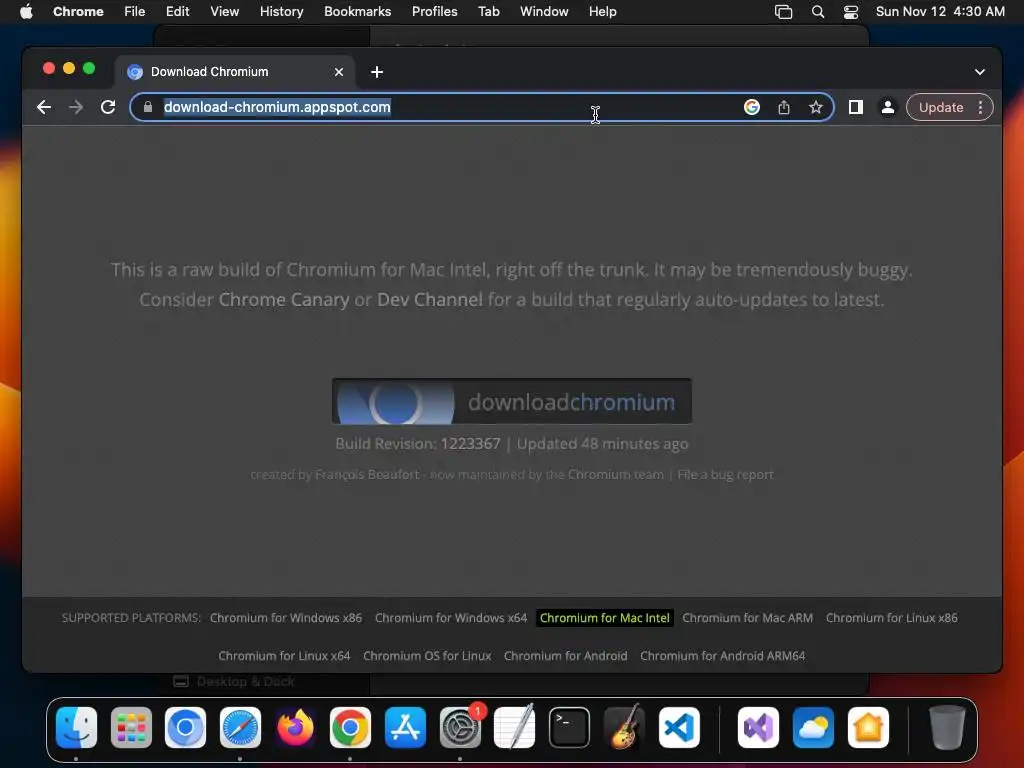The width and height of the screenshot is (1024, 768).
Task: Open Trash from the Dock
Action: pyautogui.click(x=947, y=728)
